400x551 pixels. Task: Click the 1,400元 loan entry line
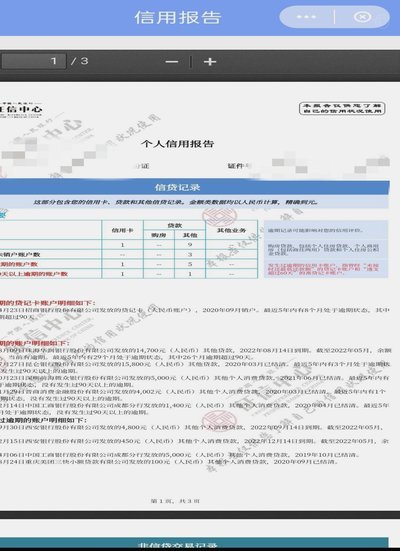194,408
